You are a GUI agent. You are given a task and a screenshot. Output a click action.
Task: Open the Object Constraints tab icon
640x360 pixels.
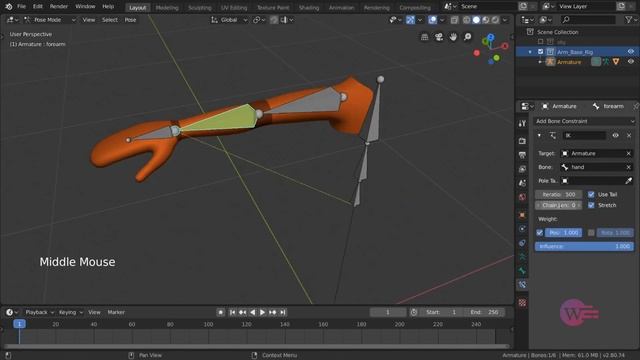tap(522, 243)
